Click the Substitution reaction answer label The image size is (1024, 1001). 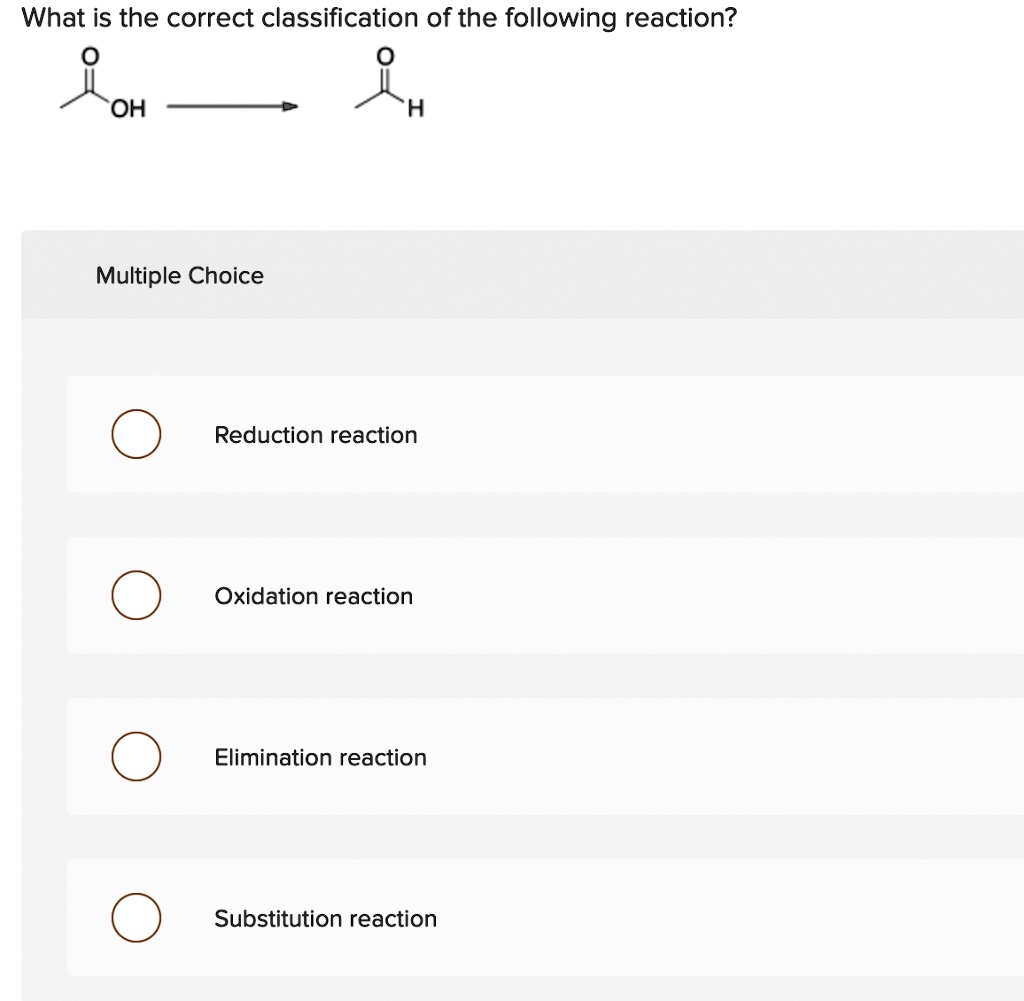(325, 918)
